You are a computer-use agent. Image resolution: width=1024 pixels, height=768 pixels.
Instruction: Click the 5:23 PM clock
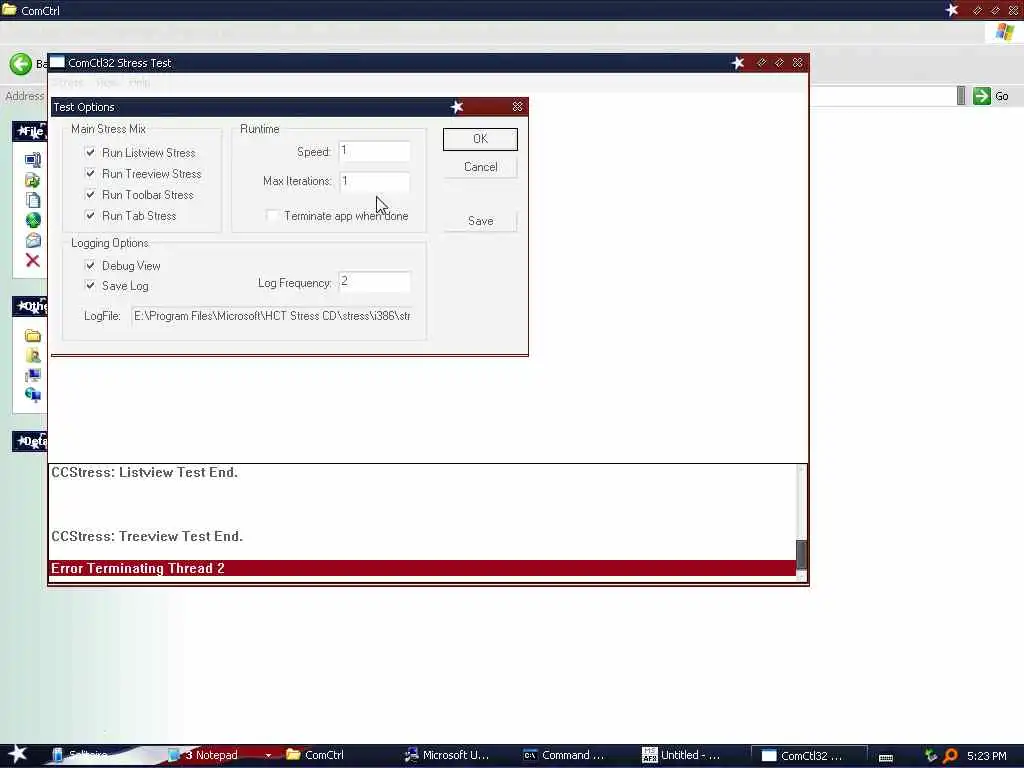point(986,756)
